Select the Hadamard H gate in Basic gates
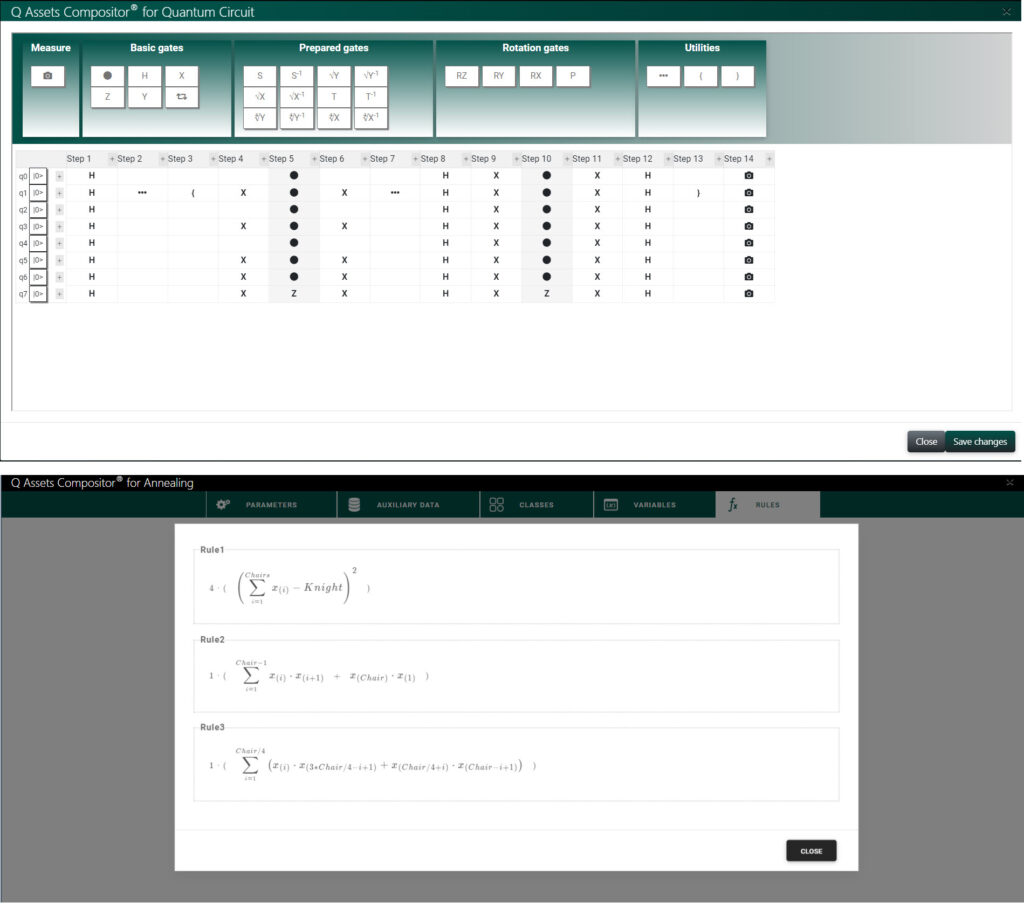1024x923 pixels. pyautogui.click(x=144, y=76)
